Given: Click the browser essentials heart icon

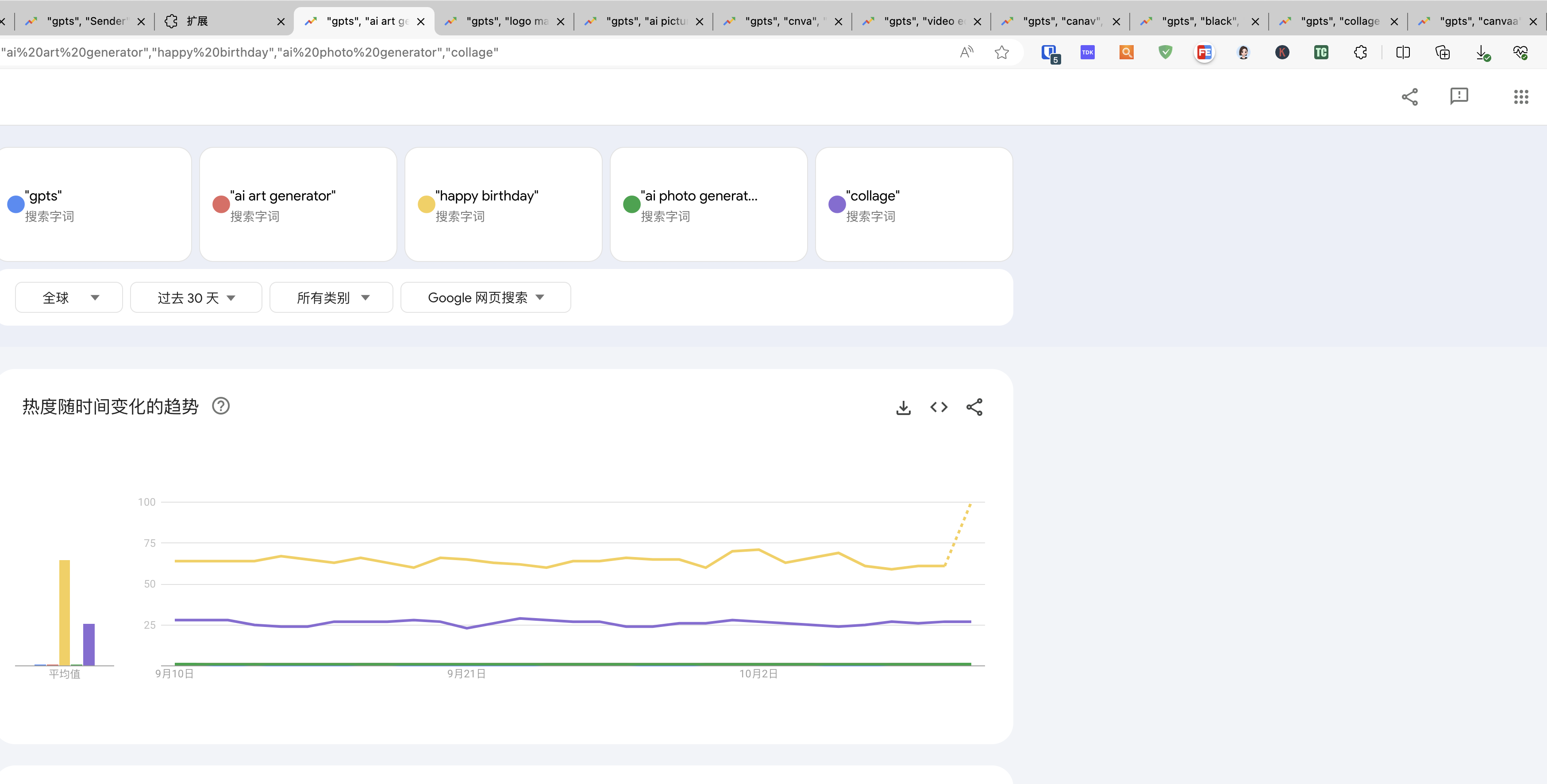Looking at the screenshot, I should (x=1520, y=52).
